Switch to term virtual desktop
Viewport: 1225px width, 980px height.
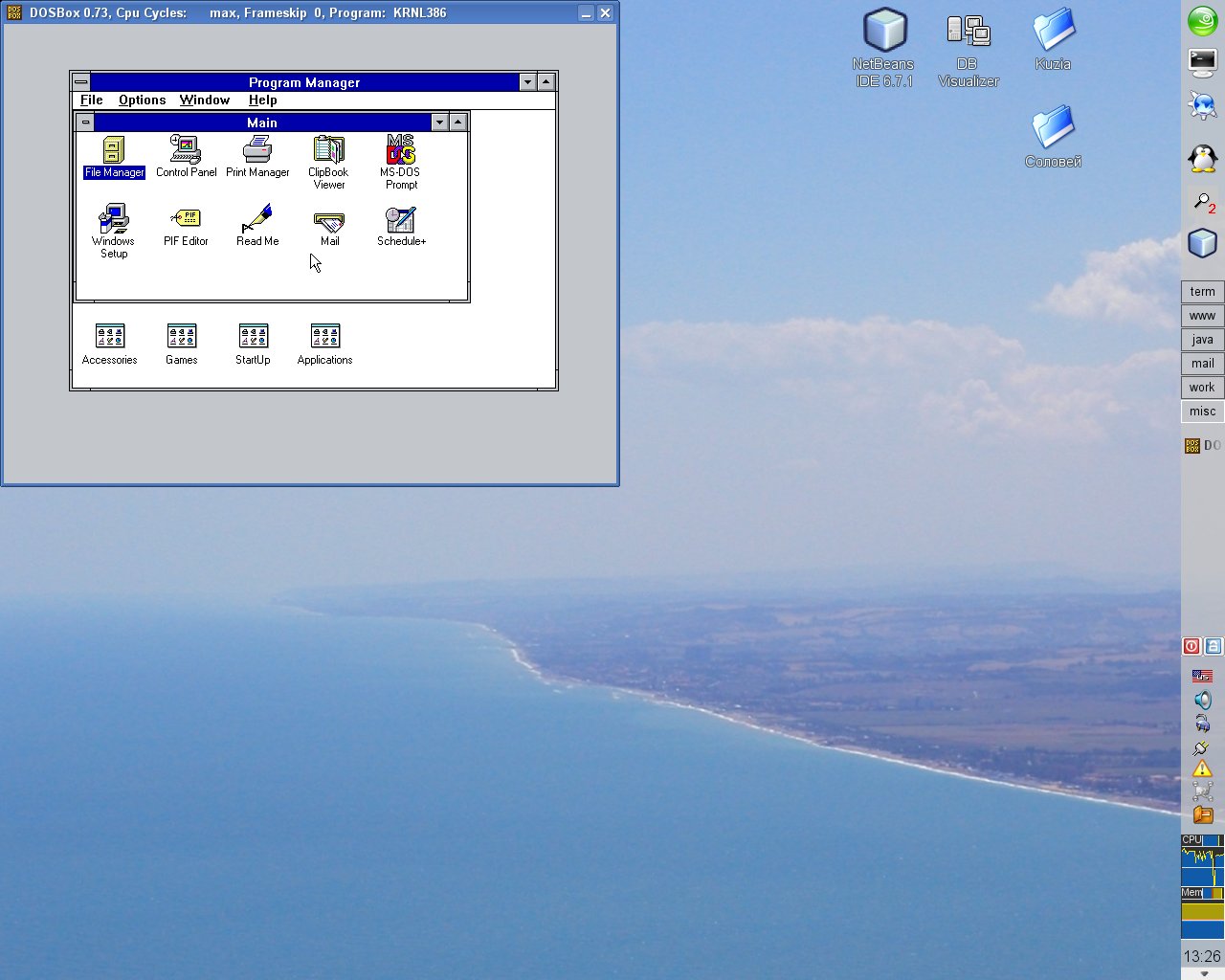pos(1203,292)
